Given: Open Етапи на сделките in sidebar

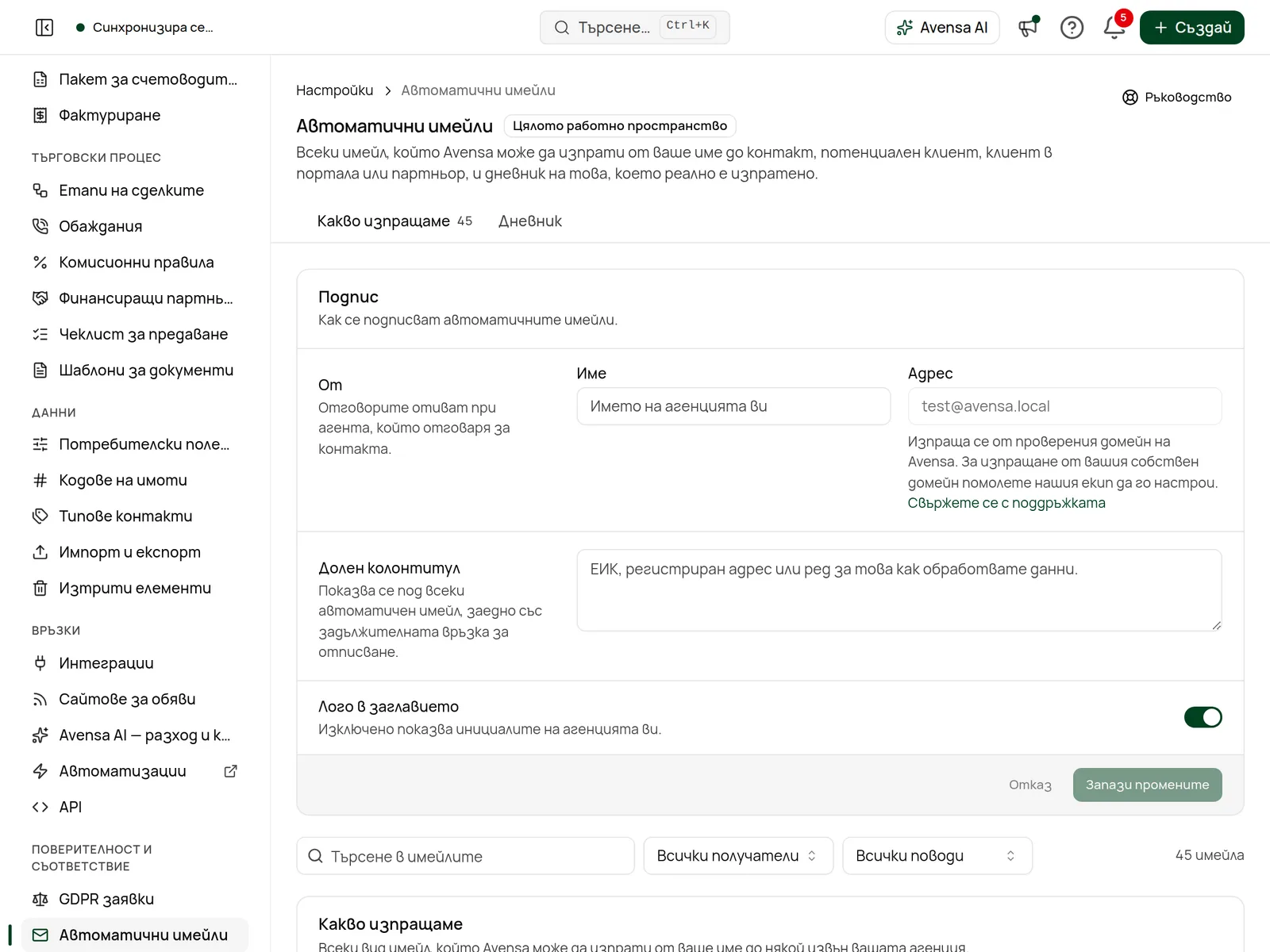Looking at the screenshot, I should coord(135,190).
